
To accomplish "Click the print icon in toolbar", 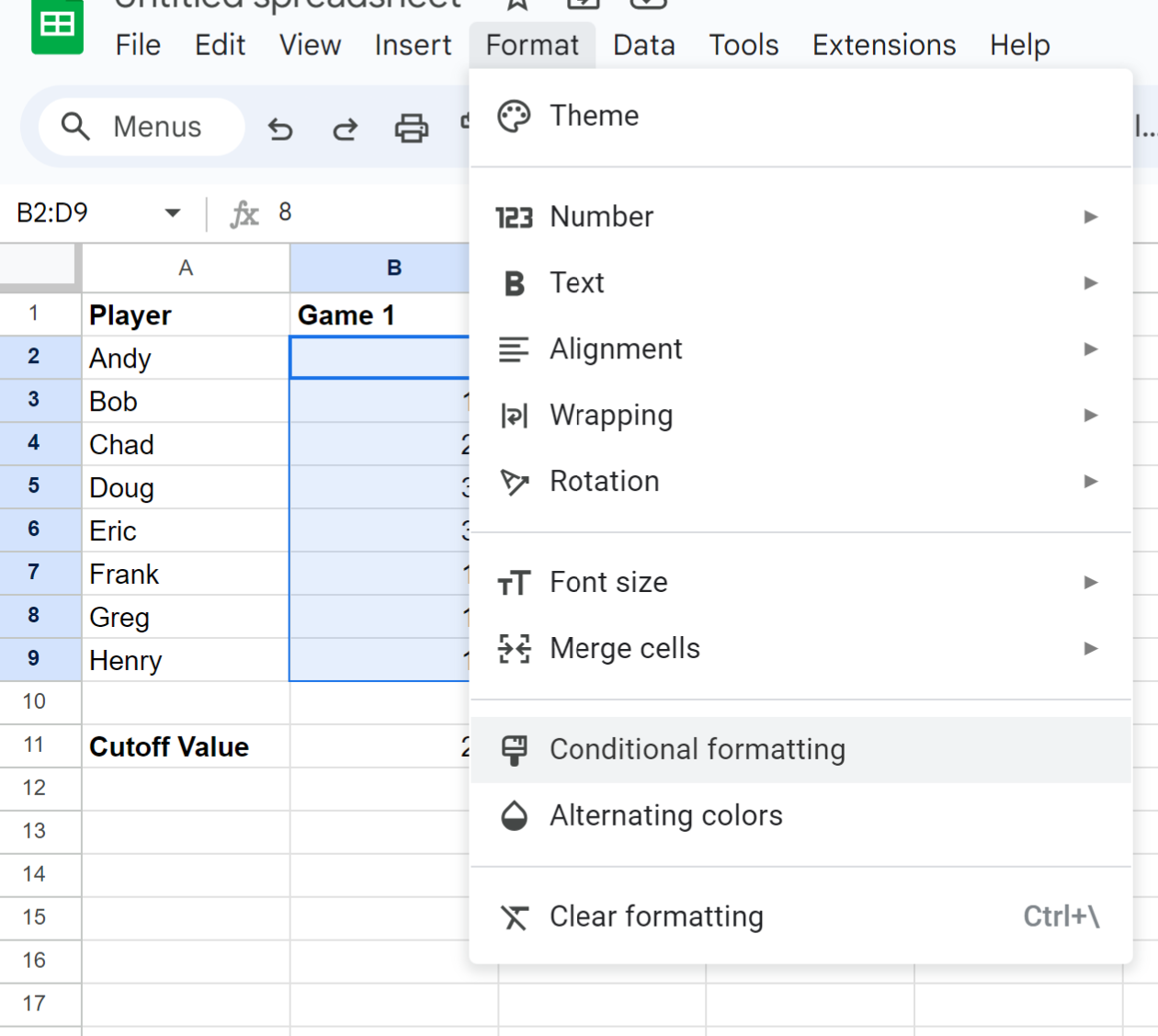I will [x=411, y=129].
